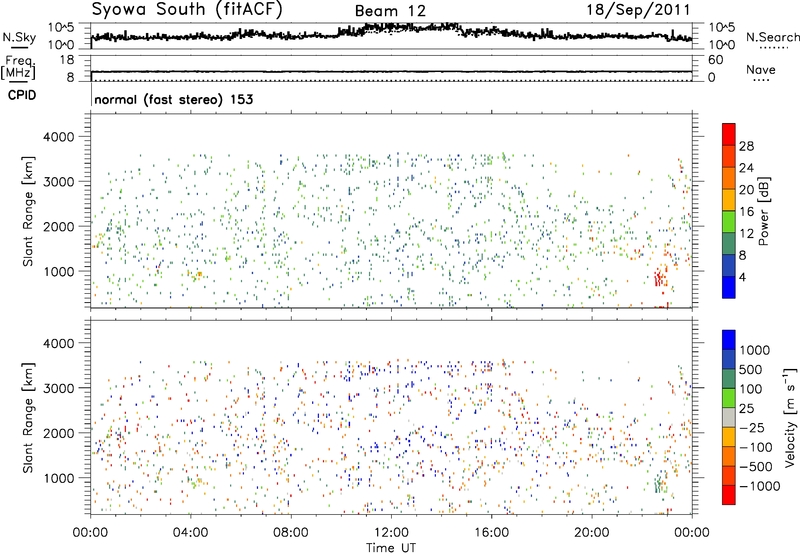
Task: Click 'normal (fast stereo) 153' text
Action: click(173, 99)
